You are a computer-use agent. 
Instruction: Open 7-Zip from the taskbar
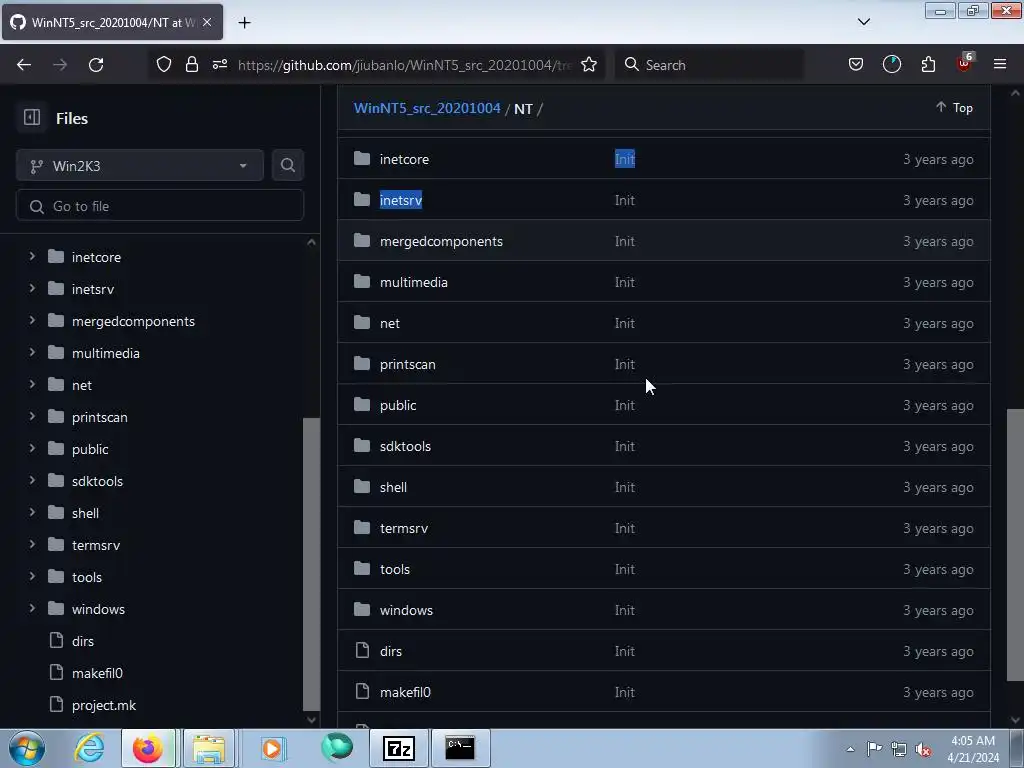(398, 748)
